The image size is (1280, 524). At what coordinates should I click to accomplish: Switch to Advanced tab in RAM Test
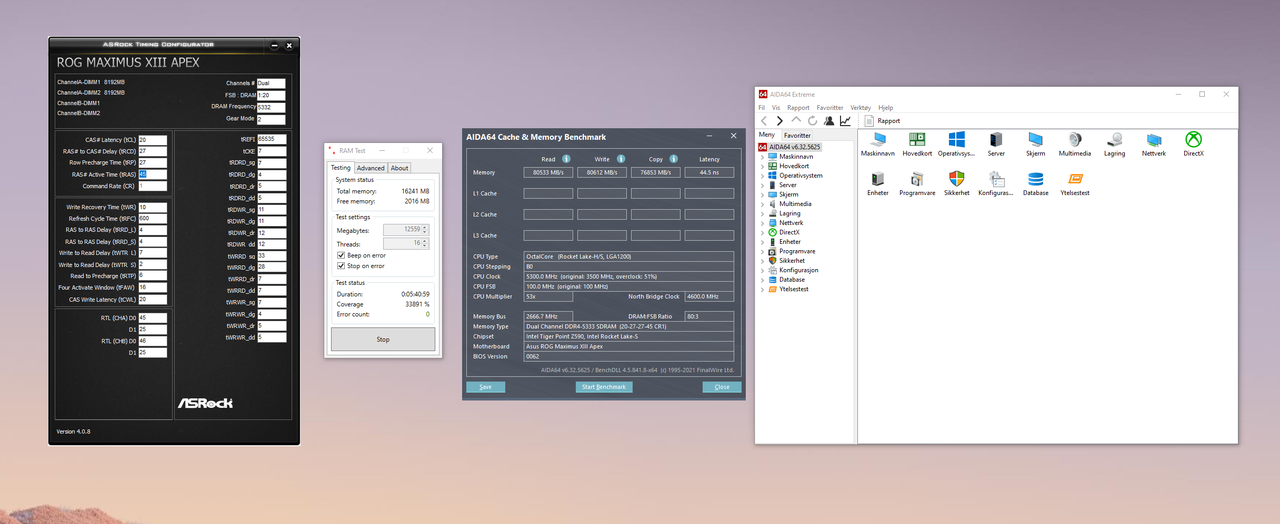pos(370,168)
